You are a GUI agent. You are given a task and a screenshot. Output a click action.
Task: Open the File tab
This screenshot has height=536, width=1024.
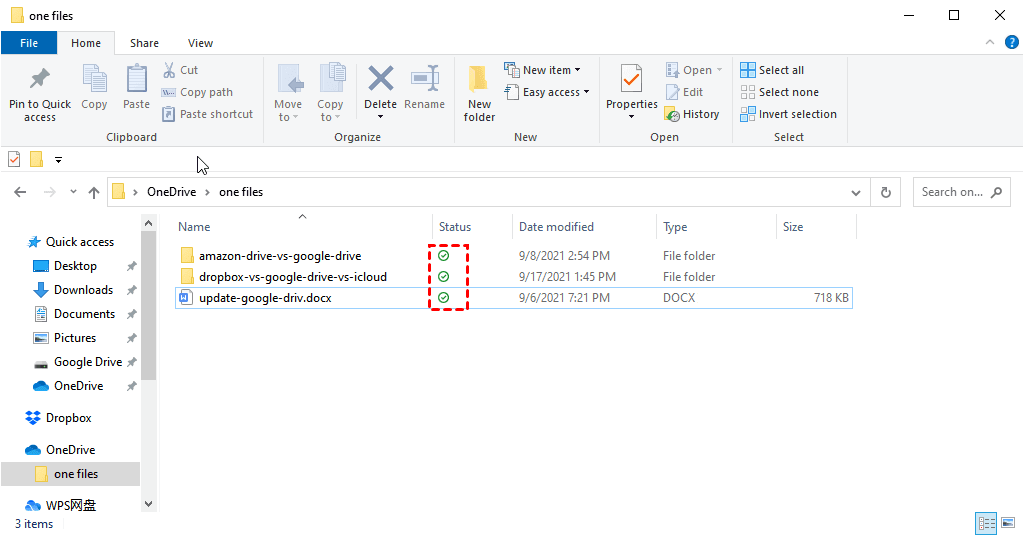pyautogui.click(x=29, y=43)
